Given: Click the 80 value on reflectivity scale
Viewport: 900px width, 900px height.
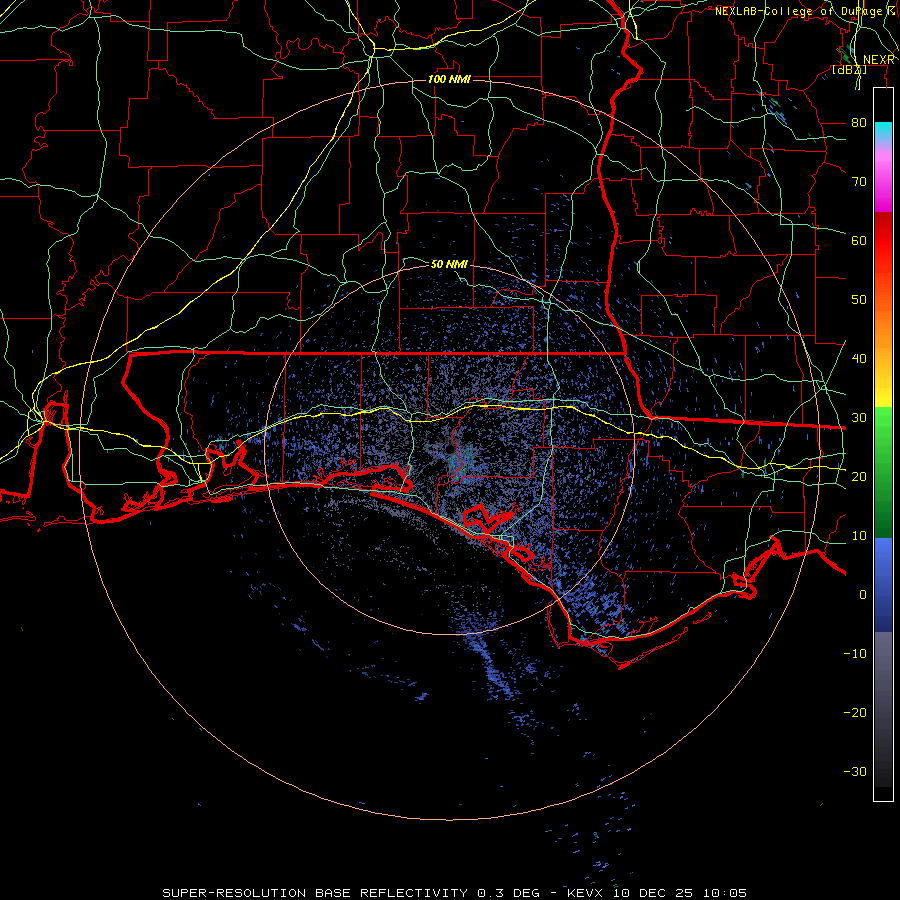Looking at the screenshot, I should tap(859, 123).
